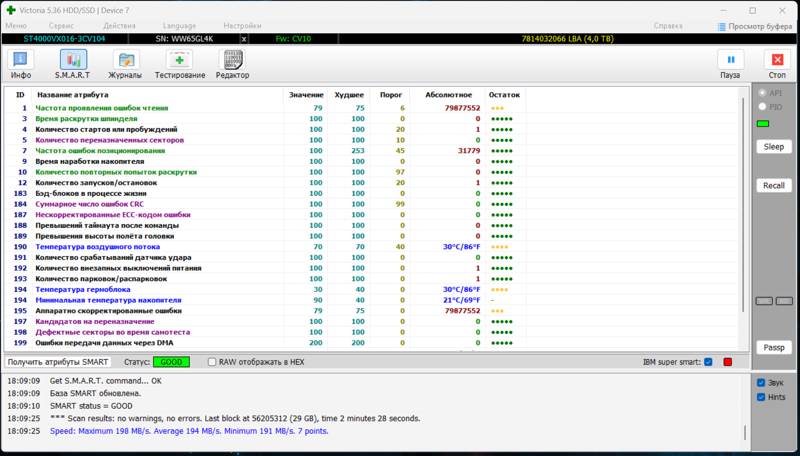
Task: Open the Редактор hex editor
Action: 232,64
